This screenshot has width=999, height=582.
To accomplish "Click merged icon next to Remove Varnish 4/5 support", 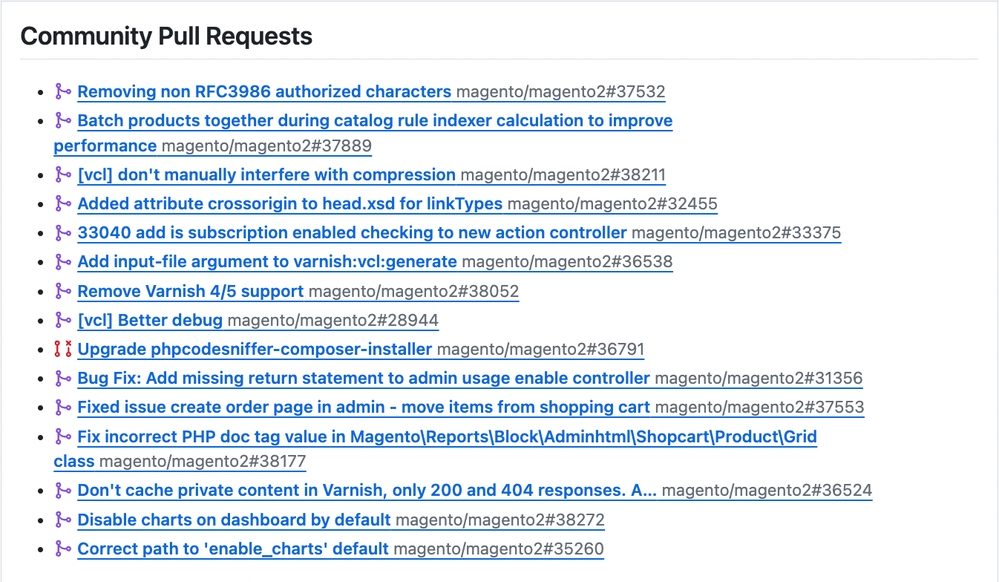I will pyautogui.click(x=63, y=291).
